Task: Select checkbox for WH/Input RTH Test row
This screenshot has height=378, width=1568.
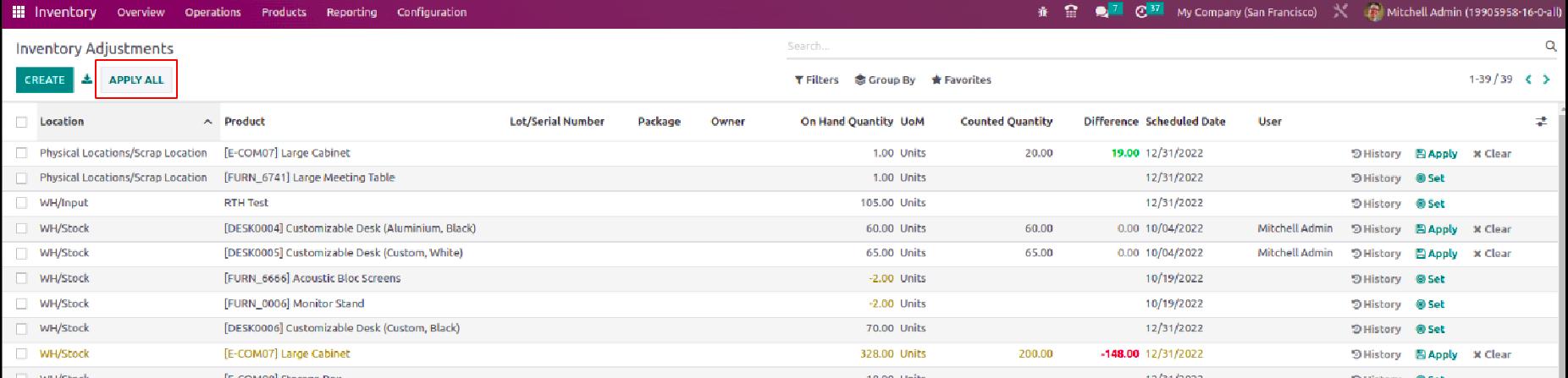Action: 22,203
